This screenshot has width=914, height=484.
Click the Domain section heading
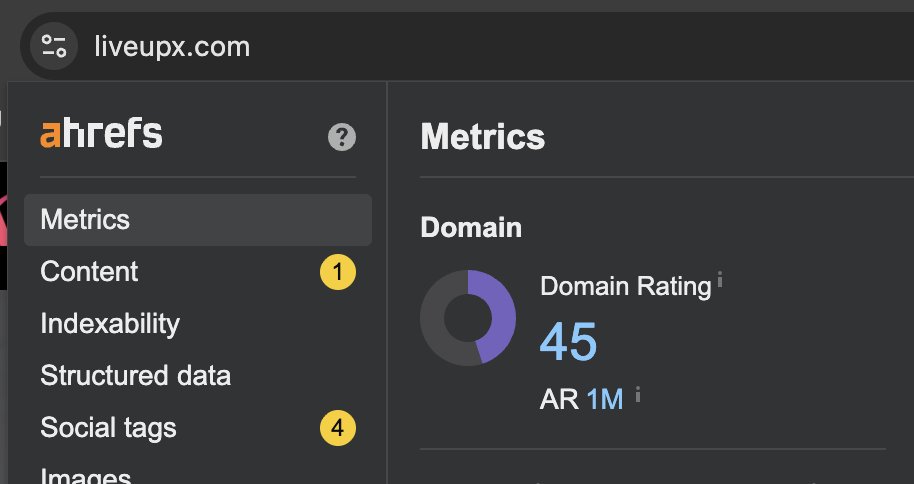click(471, 227)
